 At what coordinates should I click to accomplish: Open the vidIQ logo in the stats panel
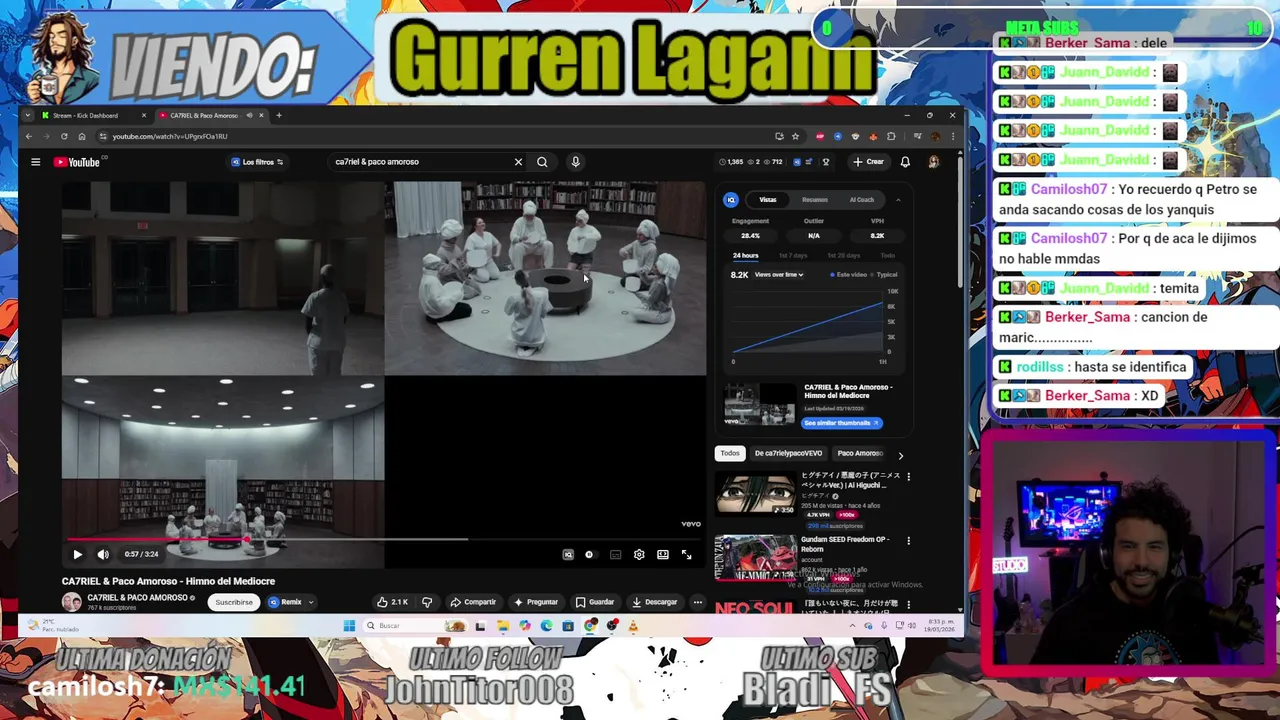[731, 200]
